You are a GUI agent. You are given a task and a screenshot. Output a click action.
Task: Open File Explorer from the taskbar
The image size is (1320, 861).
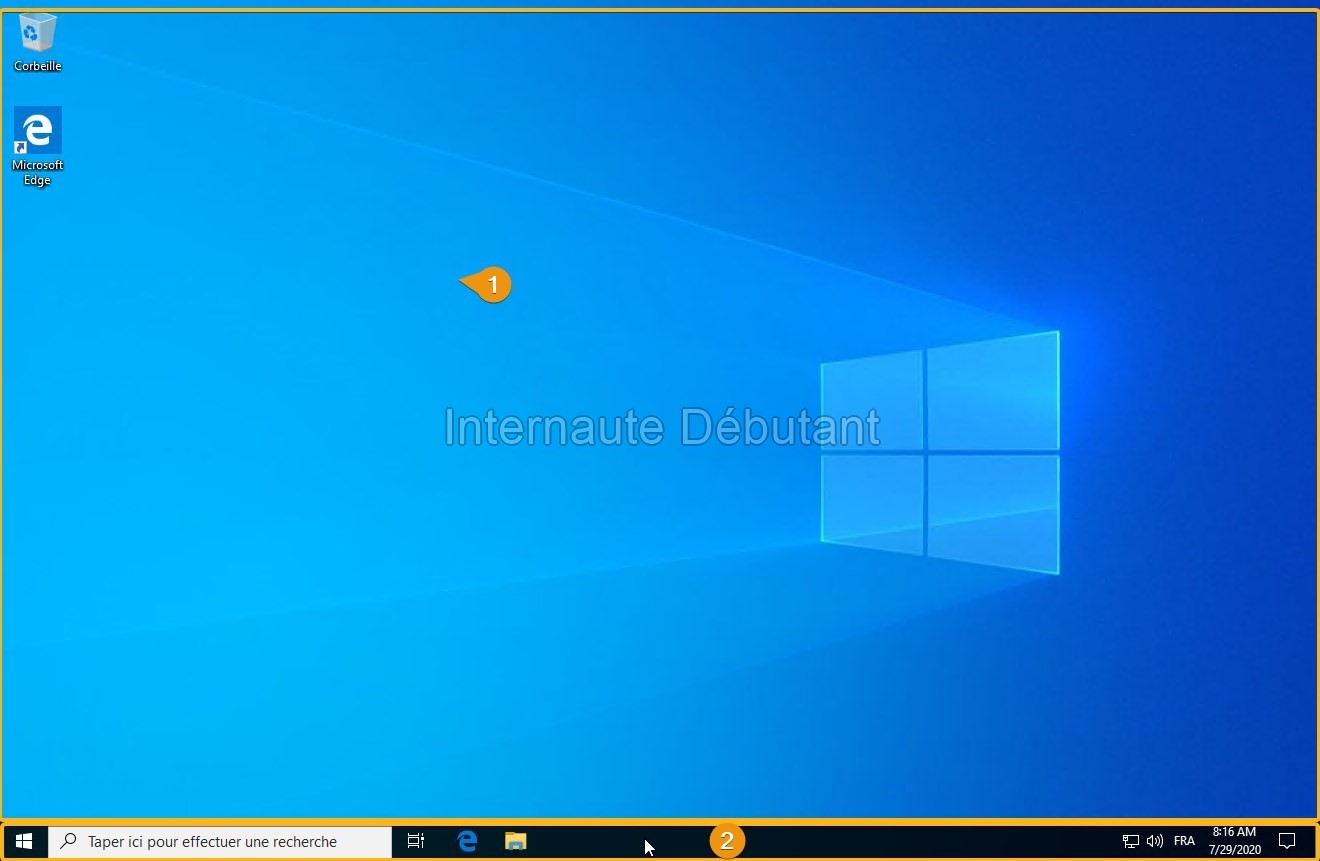pos(515,841)
